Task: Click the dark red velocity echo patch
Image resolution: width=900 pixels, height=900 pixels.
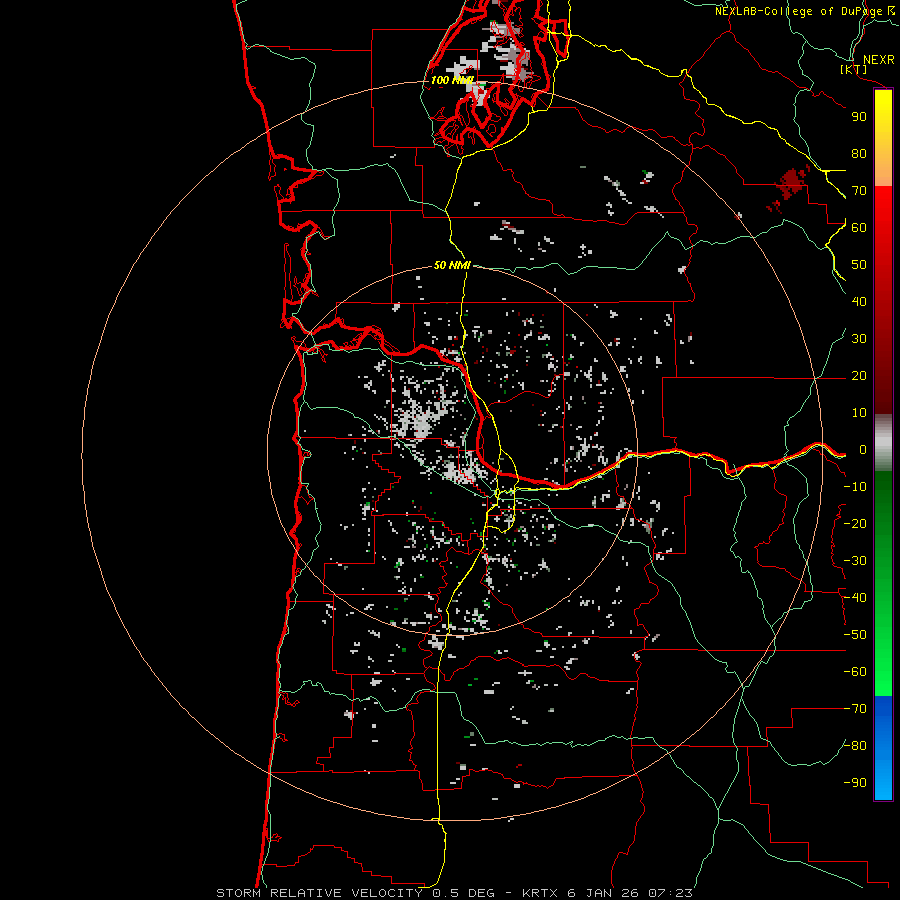Action: [x=793, y=184]
